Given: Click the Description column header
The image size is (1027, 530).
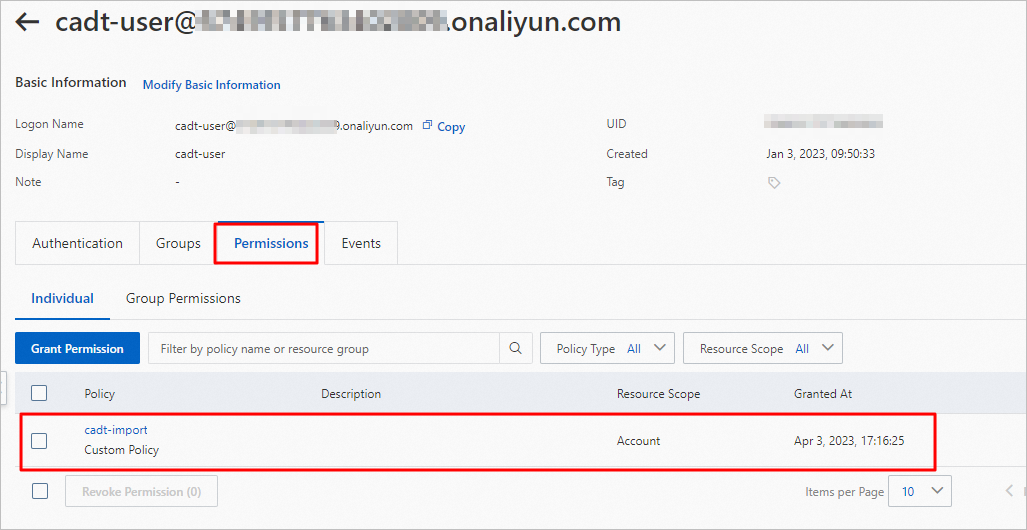Looking at the screenshot, I should (x=351, y=394).
